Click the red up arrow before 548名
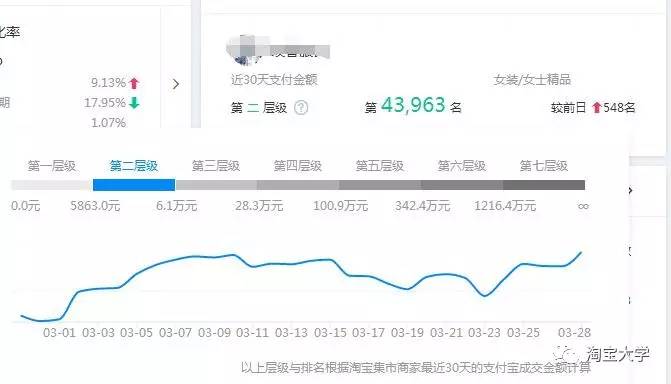The width and height of the screenshot is (671, 384). click(597, 107)
